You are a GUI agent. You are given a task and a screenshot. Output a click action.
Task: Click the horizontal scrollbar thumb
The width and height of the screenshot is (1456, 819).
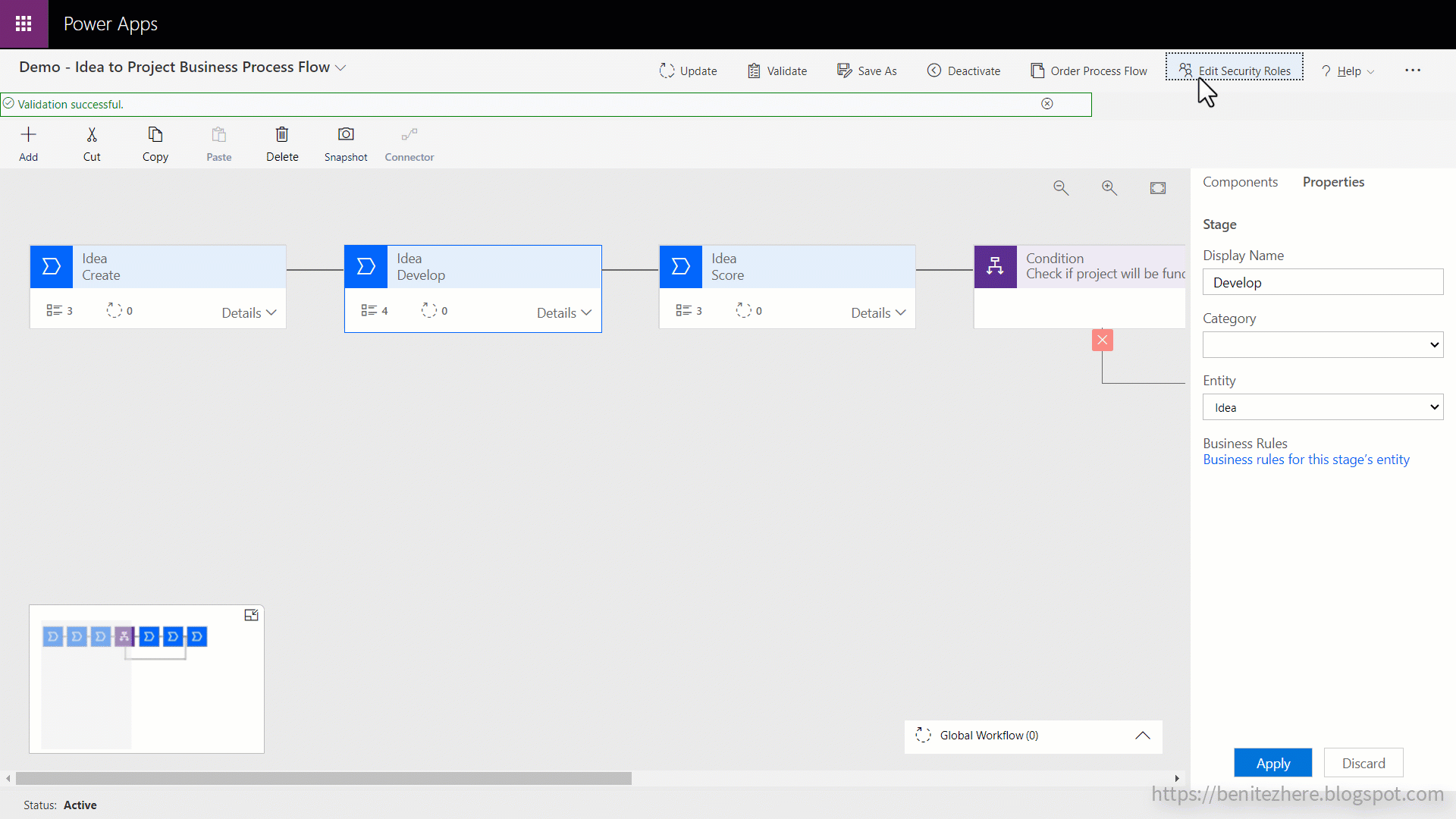click(x=324, y=779)
